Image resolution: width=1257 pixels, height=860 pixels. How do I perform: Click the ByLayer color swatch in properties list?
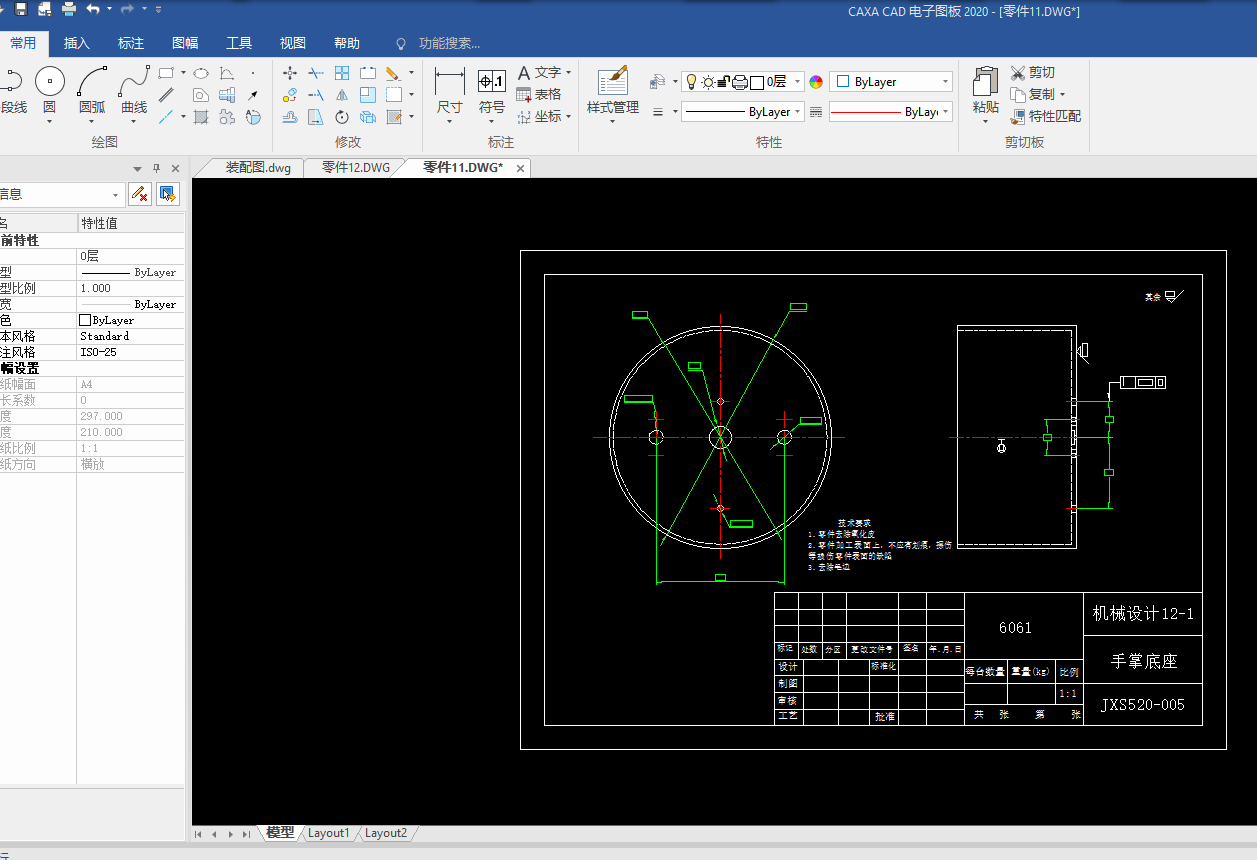85,320
